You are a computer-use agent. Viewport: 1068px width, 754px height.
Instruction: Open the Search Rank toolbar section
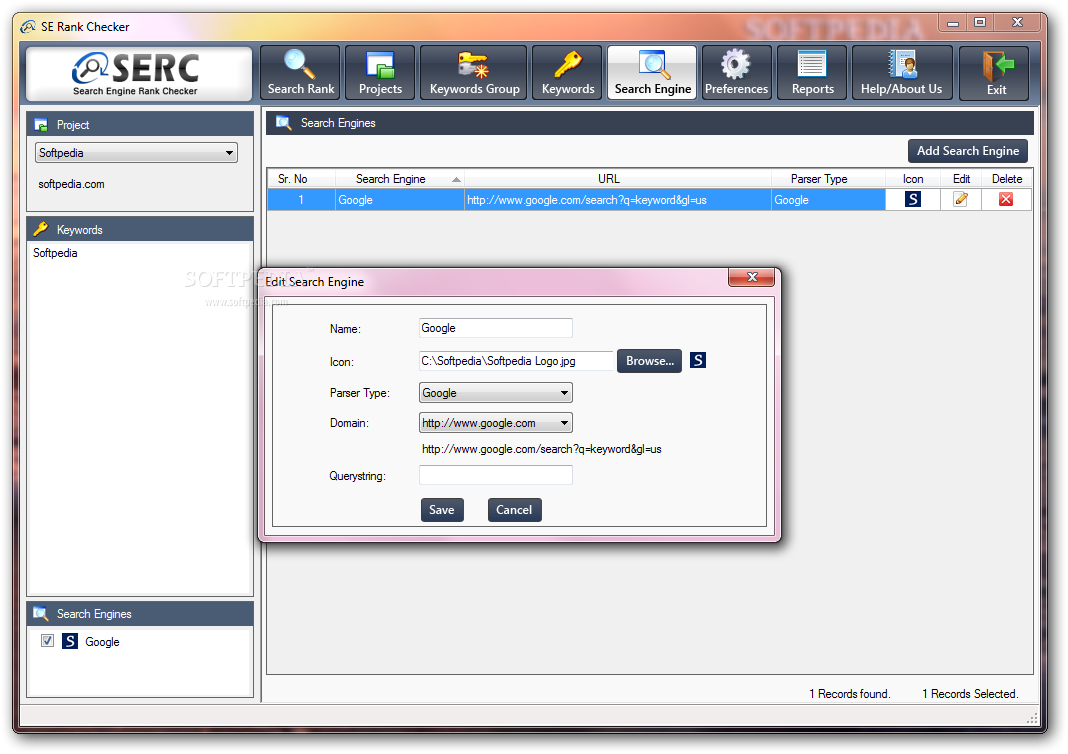(300, 73)
